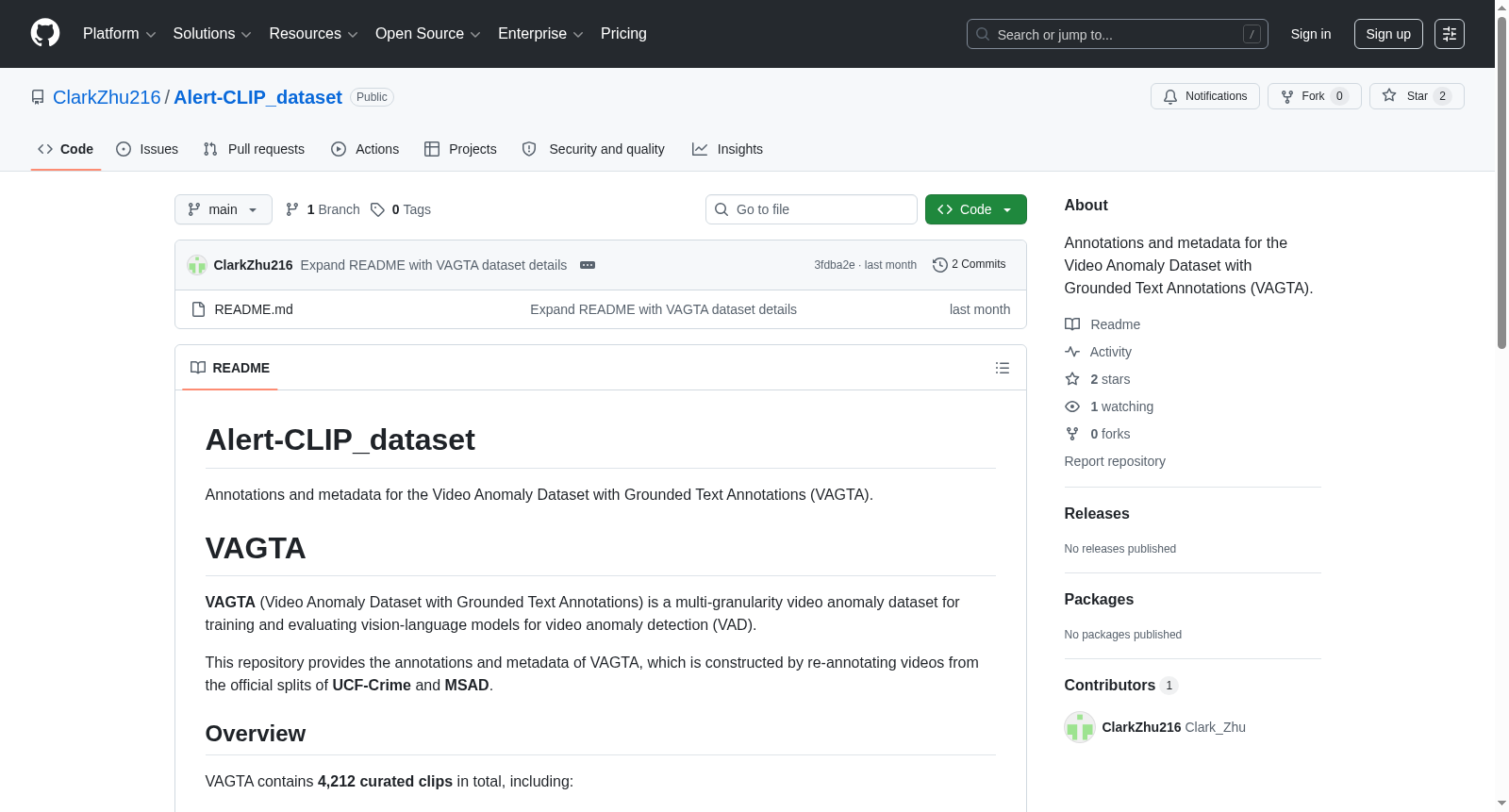Open the Issues tab
1509x812 pixels.
[x=147, y=149]
